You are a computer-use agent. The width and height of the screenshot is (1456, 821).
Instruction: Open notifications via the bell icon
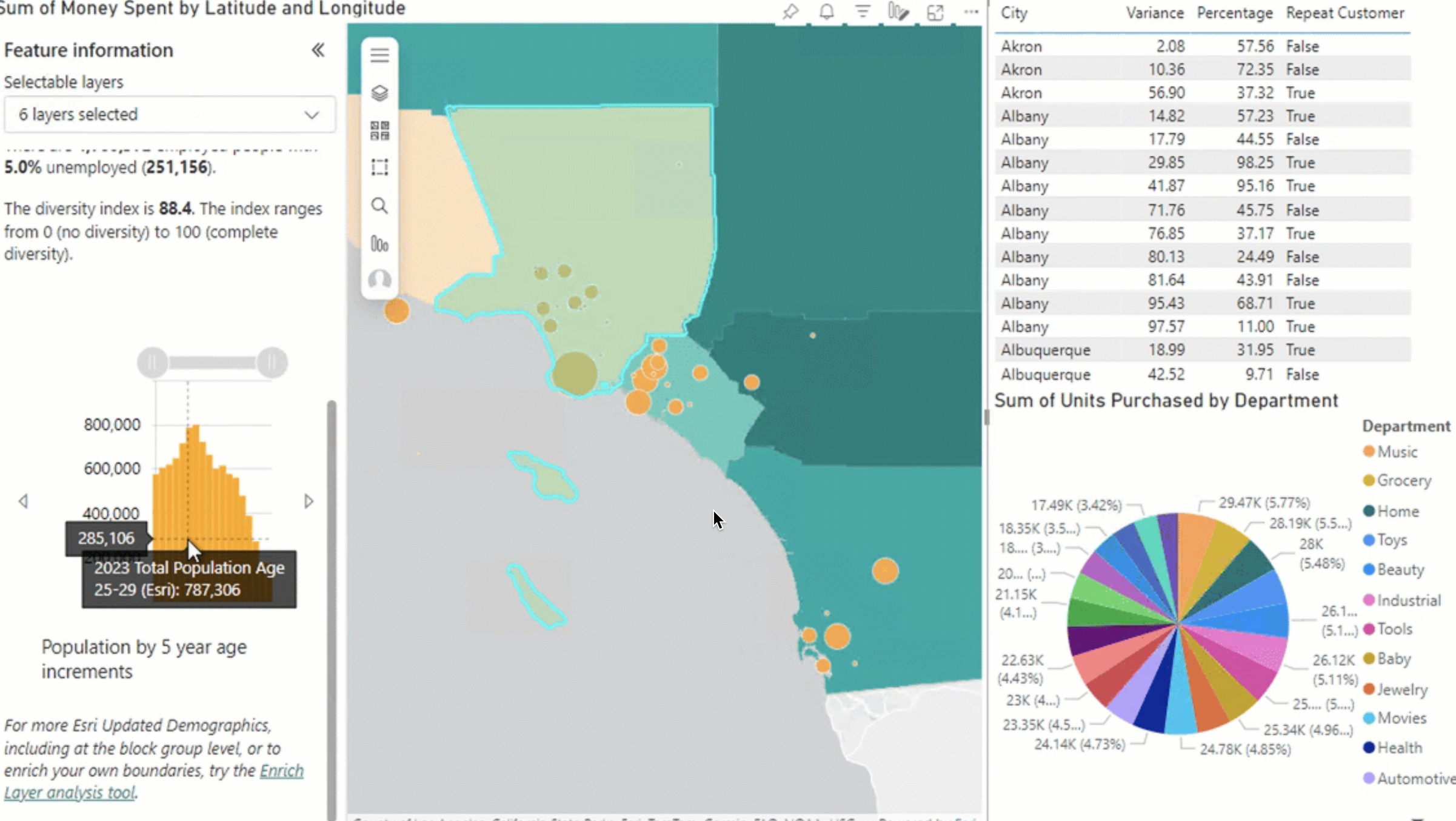point(826,12)
